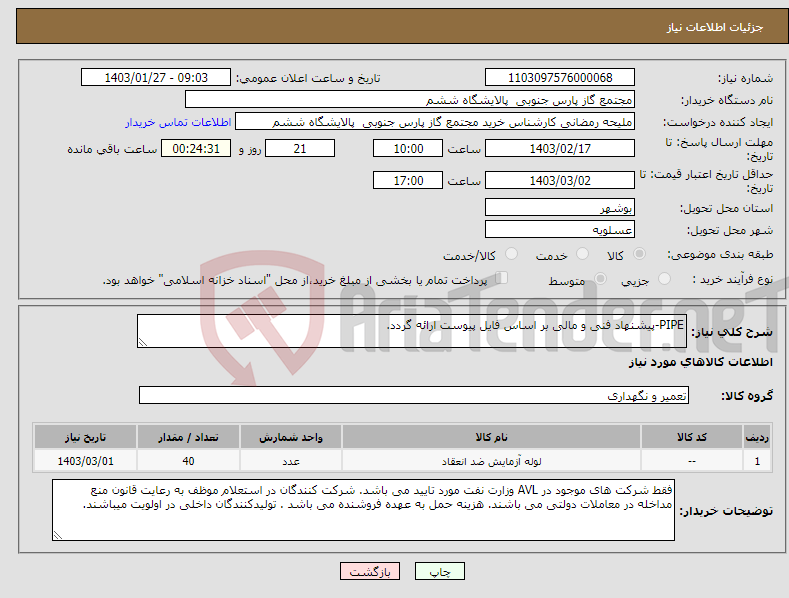789x598 pixels.
Task: Click the price validity date 1403/03/02
Action: (560, 180)
